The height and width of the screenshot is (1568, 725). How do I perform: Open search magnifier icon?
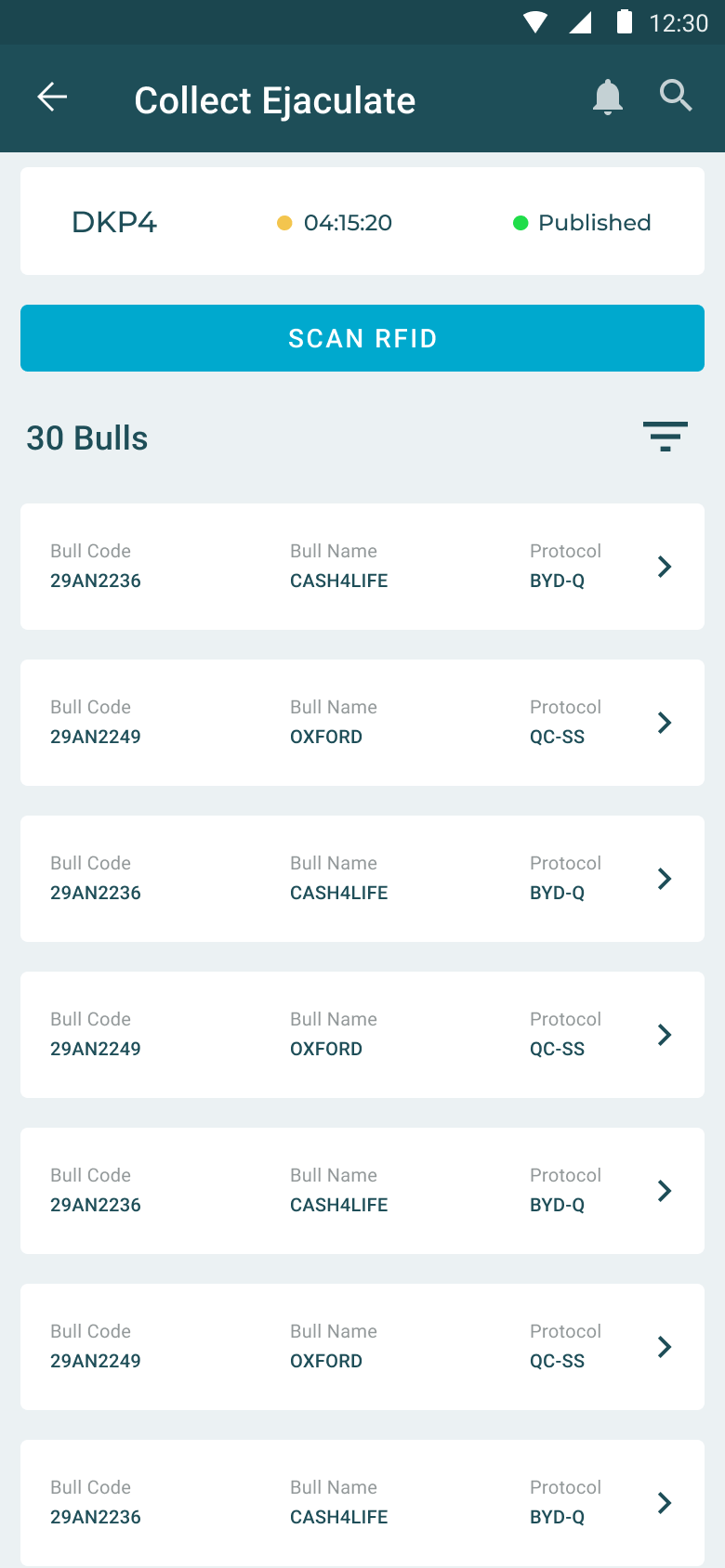coord(676,96)
